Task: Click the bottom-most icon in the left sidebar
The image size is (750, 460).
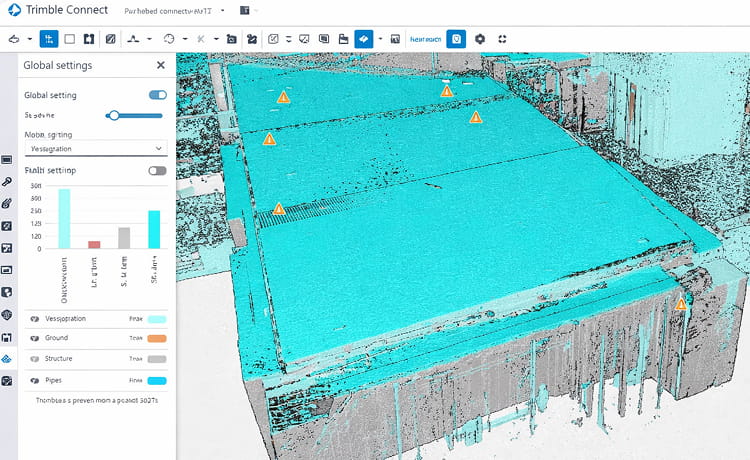Action: pos(7,381)
